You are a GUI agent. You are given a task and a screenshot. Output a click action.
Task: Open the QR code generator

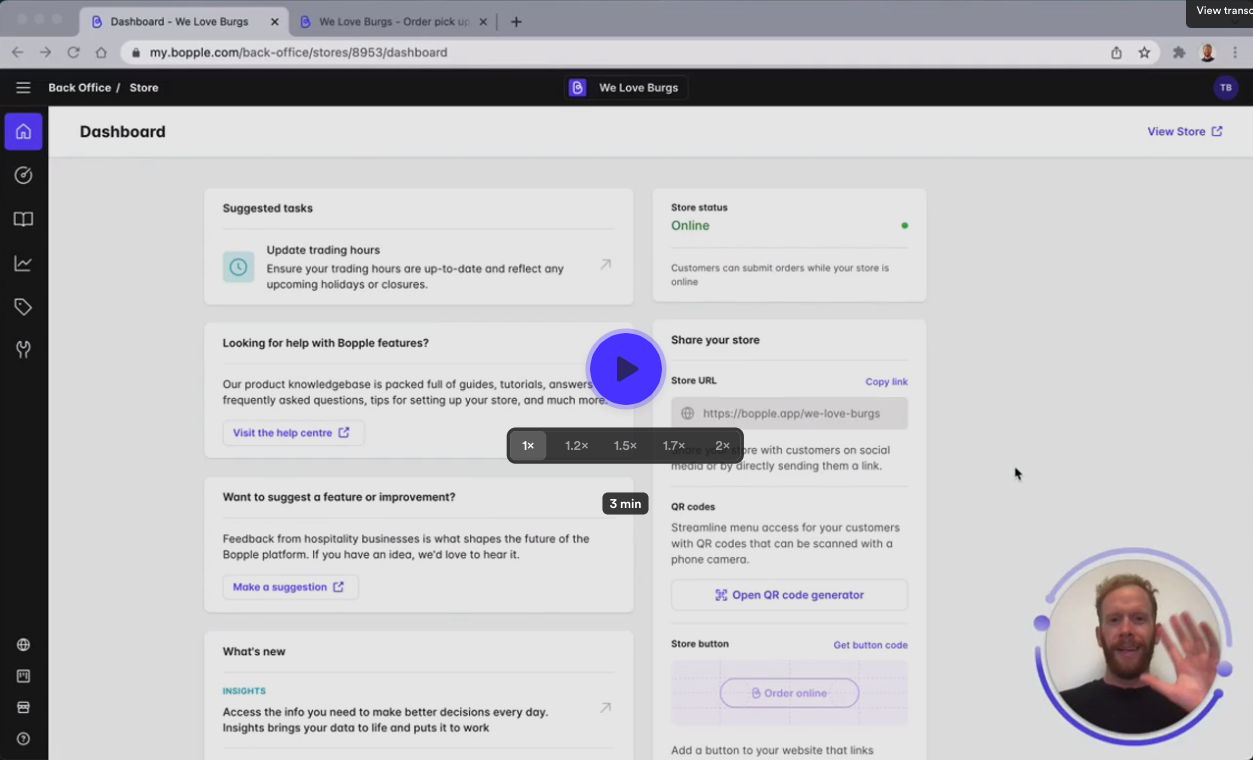[x=789, y=595]
